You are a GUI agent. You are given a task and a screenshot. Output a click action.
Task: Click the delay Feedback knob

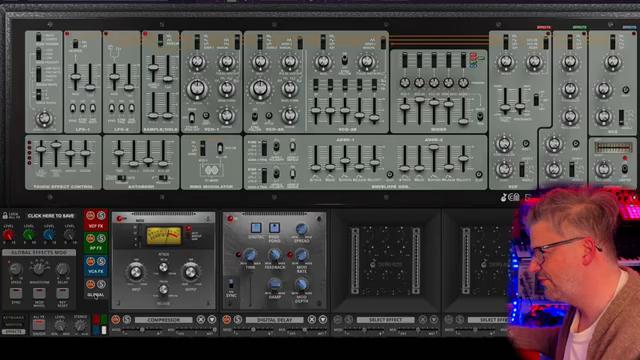275,256
